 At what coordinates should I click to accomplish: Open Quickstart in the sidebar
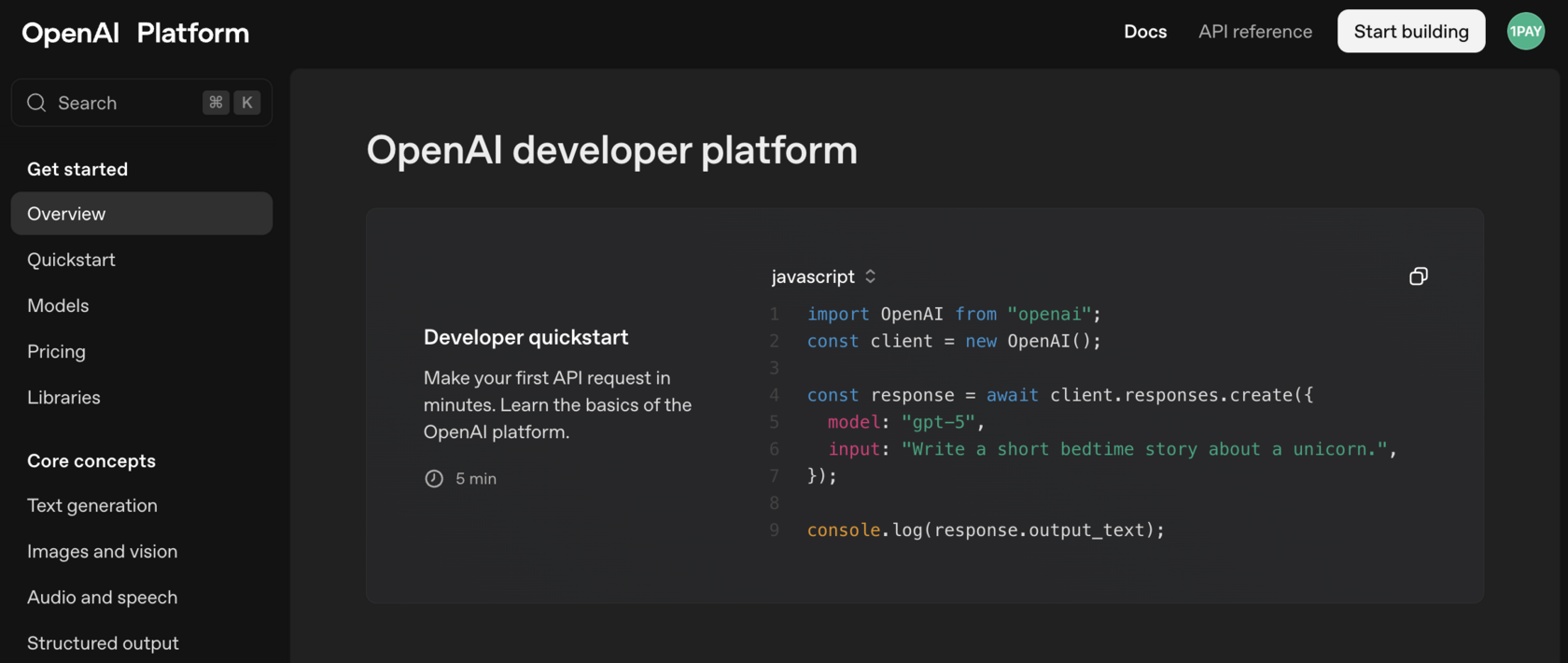coord(71,260)
